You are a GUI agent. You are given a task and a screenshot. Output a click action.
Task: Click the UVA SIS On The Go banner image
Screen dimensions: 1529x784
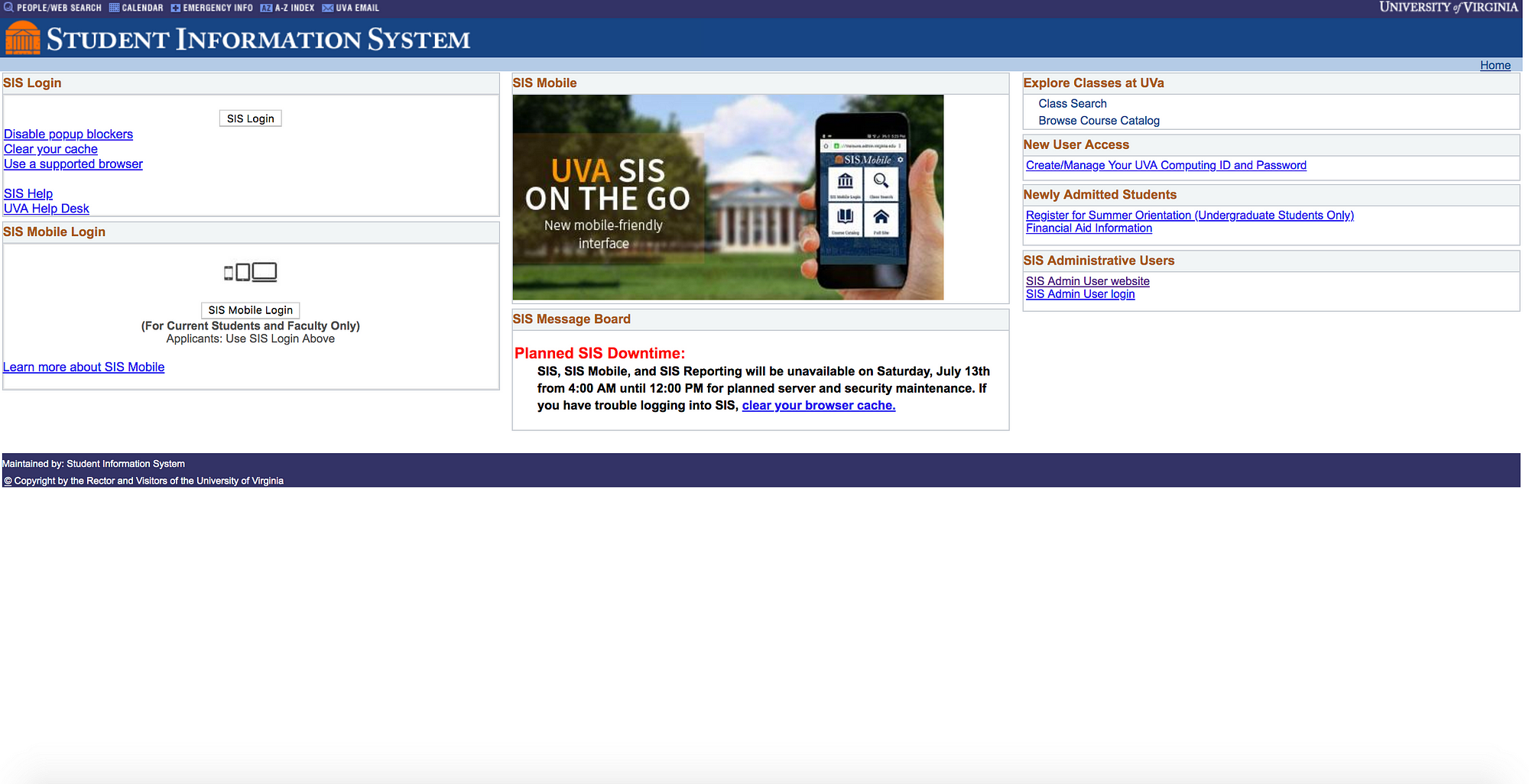(x=728, y=197)
